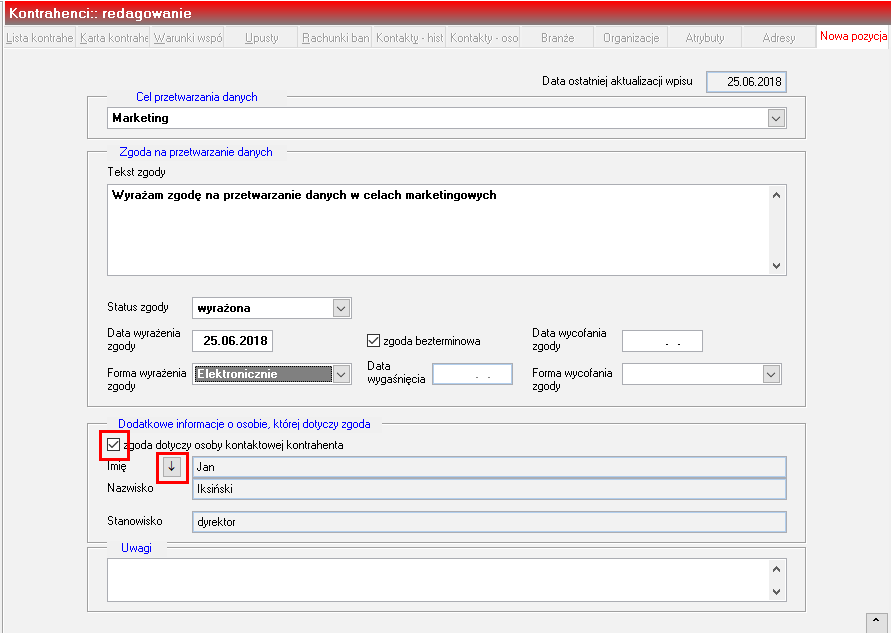This screenshot has height=633, width=891.
Task: Open the Status zgody dropdown
Action: tap(341, 309)
